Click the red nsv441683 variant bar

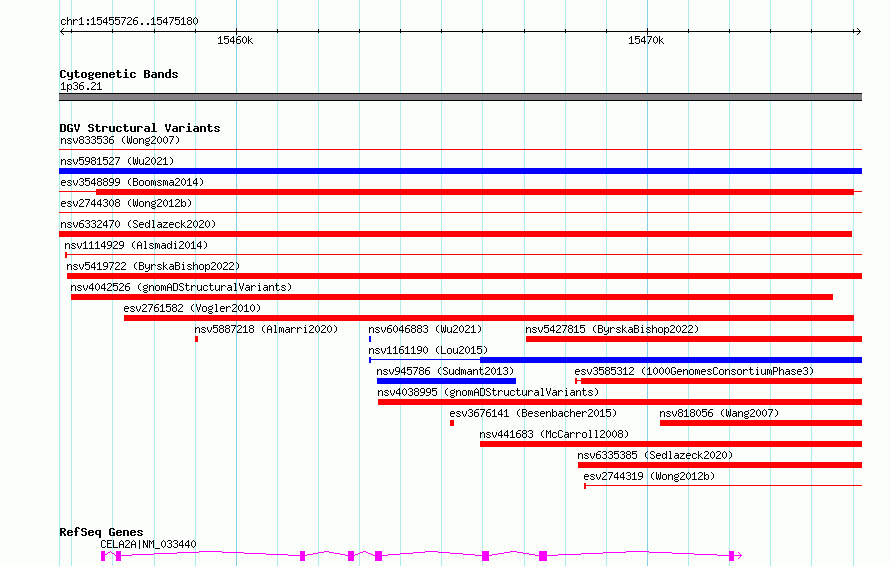coord(671,444)
